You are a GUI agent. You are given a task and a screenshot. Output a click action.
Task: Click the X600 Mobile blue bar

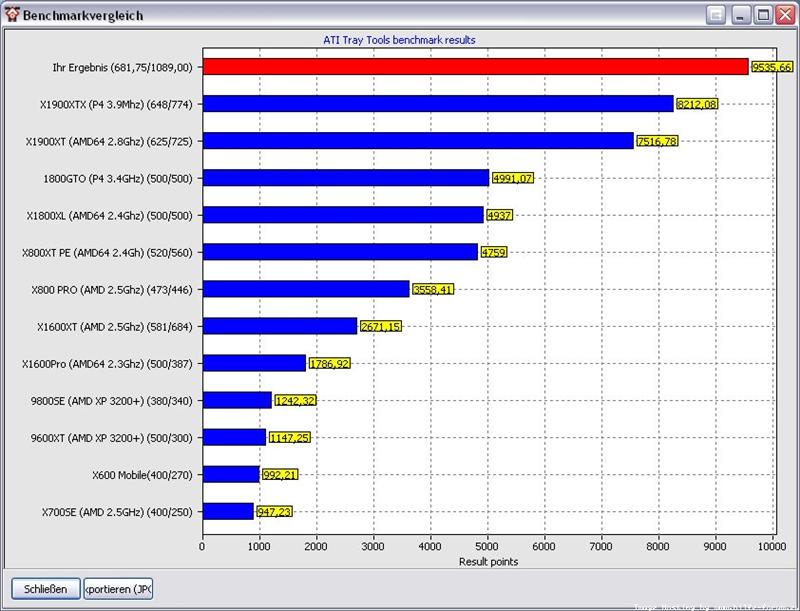[231, 474]
